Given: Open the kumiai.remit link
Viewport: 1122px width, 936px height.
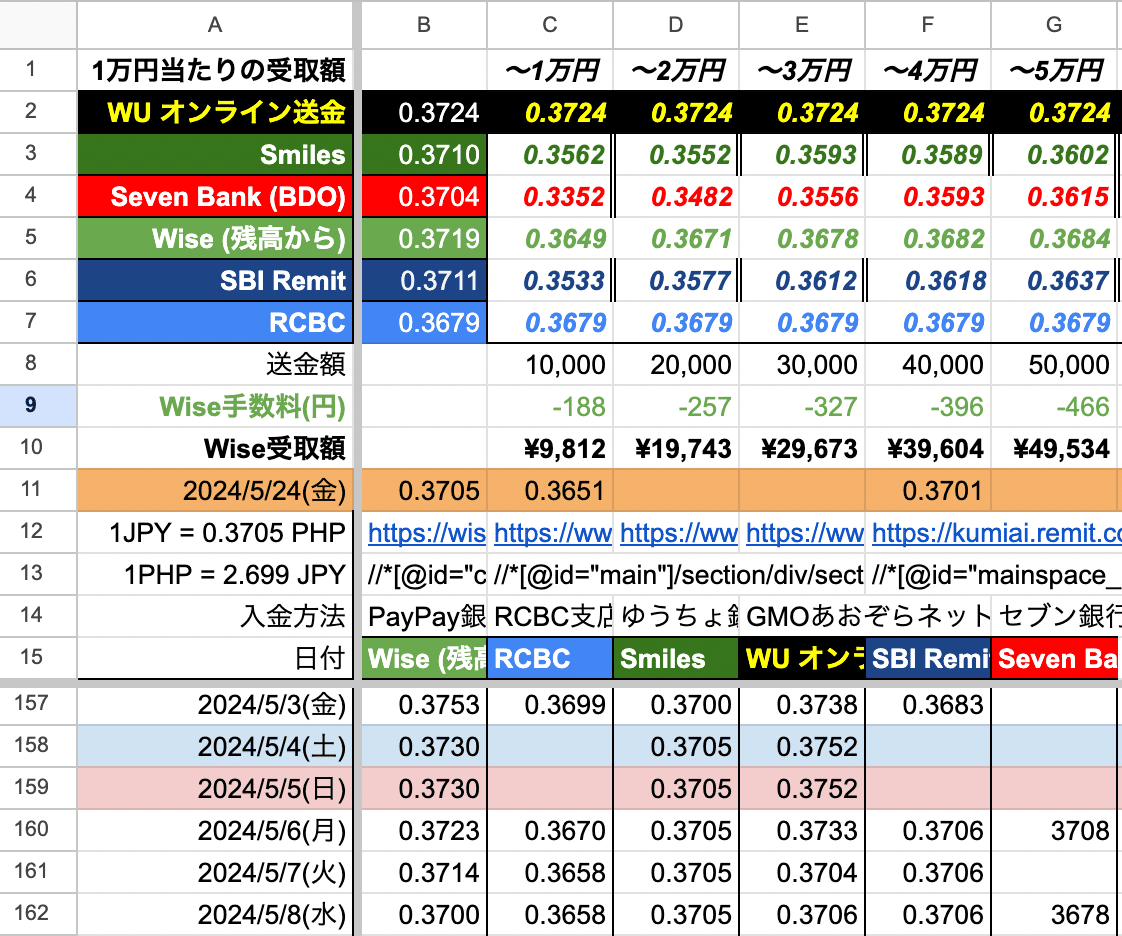Looking at the screenshot, I should click(997, 532).
